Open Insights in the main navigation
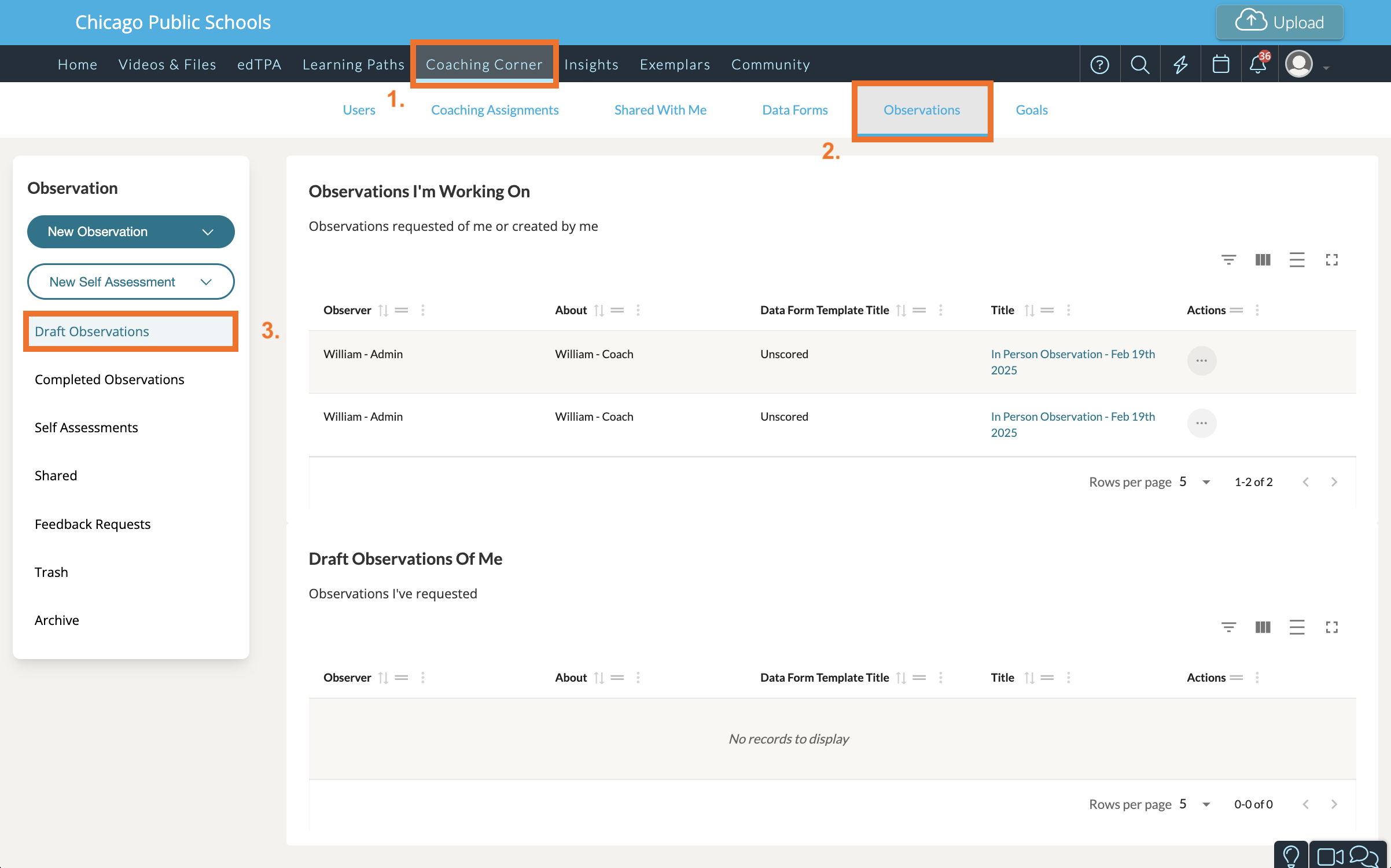 pos(591,64)
